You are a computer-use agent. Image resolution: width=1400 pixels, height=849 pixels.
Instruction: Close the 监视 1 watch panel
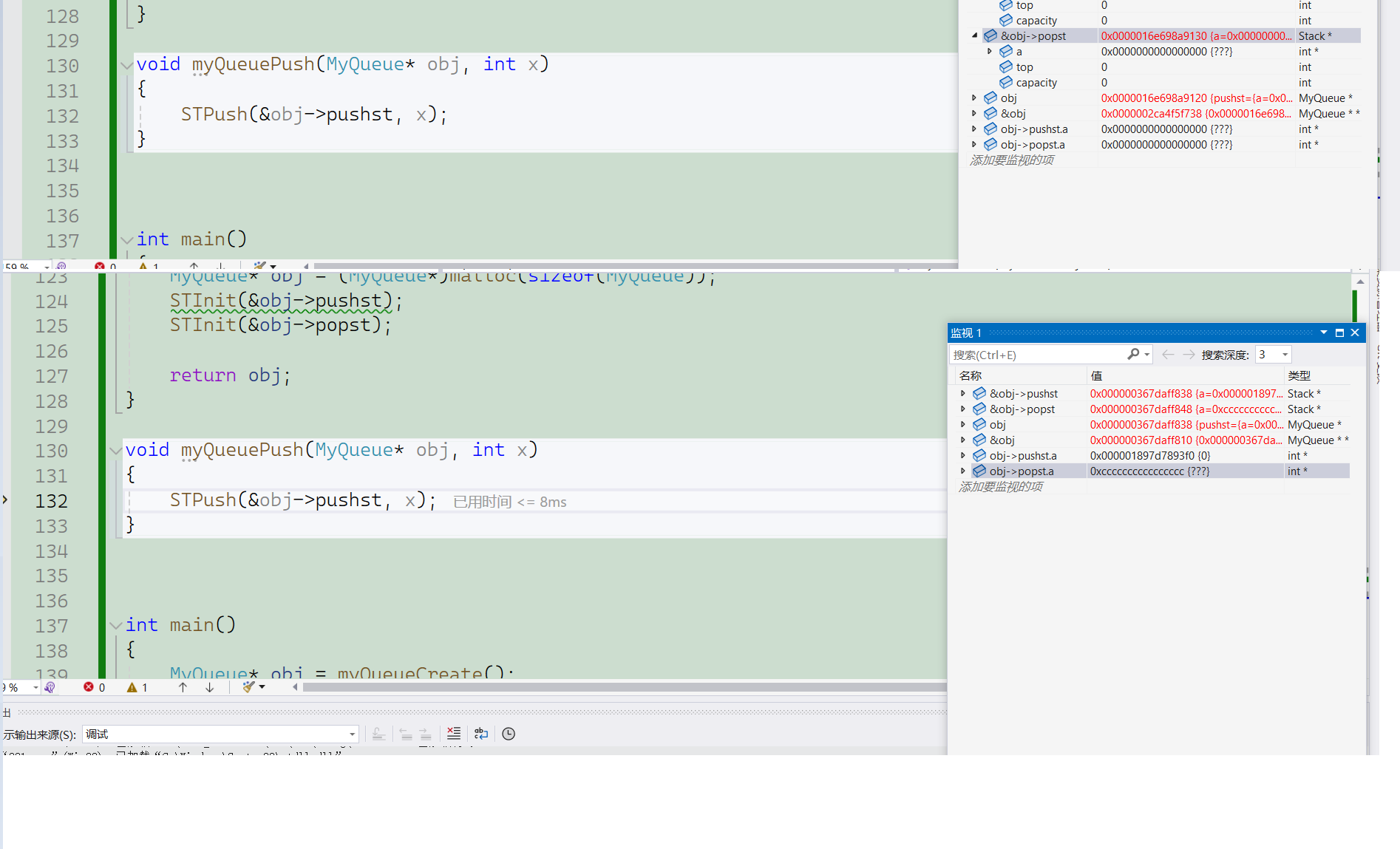point(1355,333)
